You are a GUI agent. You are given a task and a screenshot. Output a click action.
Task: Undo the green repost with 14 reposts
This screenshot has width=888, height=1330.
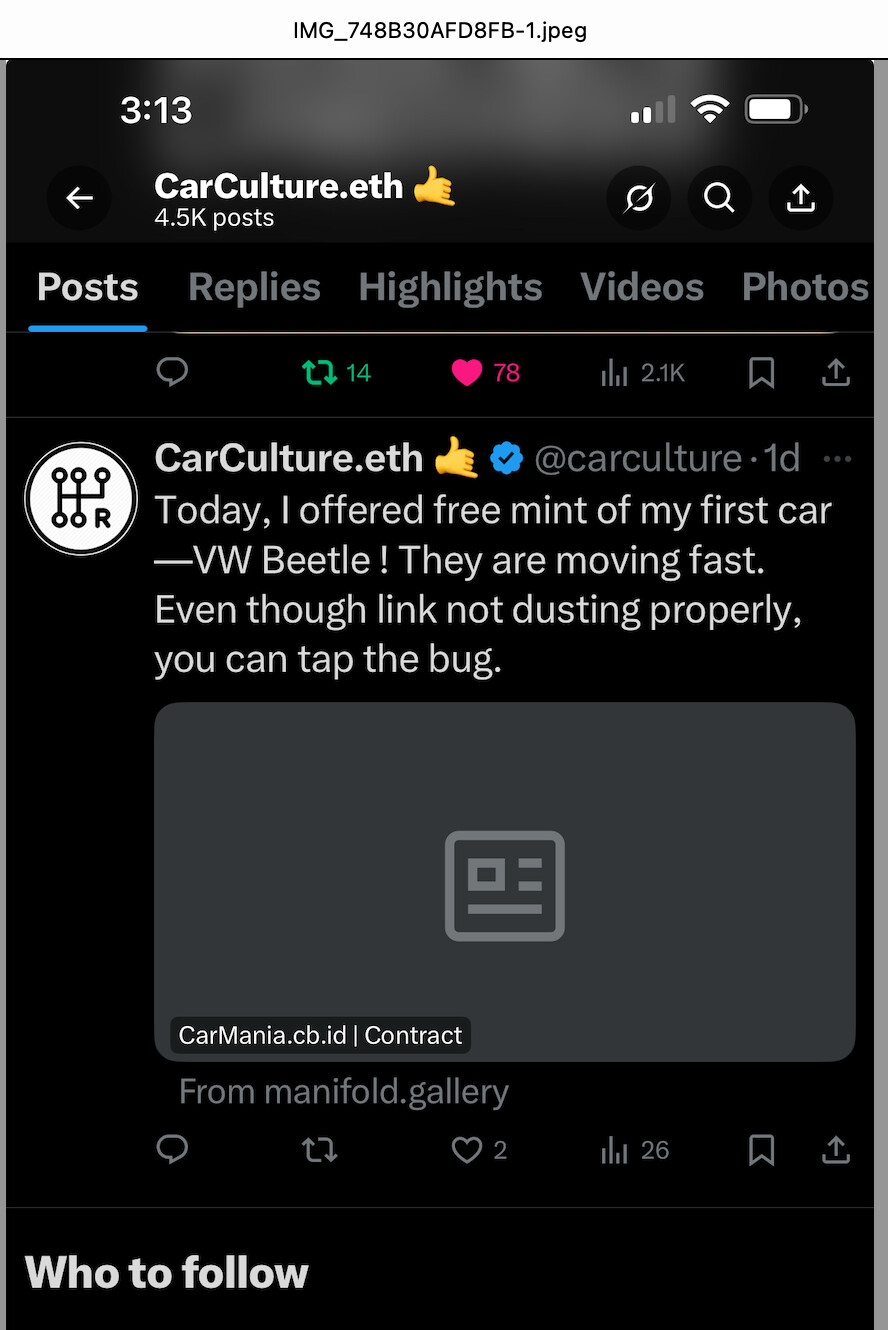pyautogui.click(x=336, y=373)
